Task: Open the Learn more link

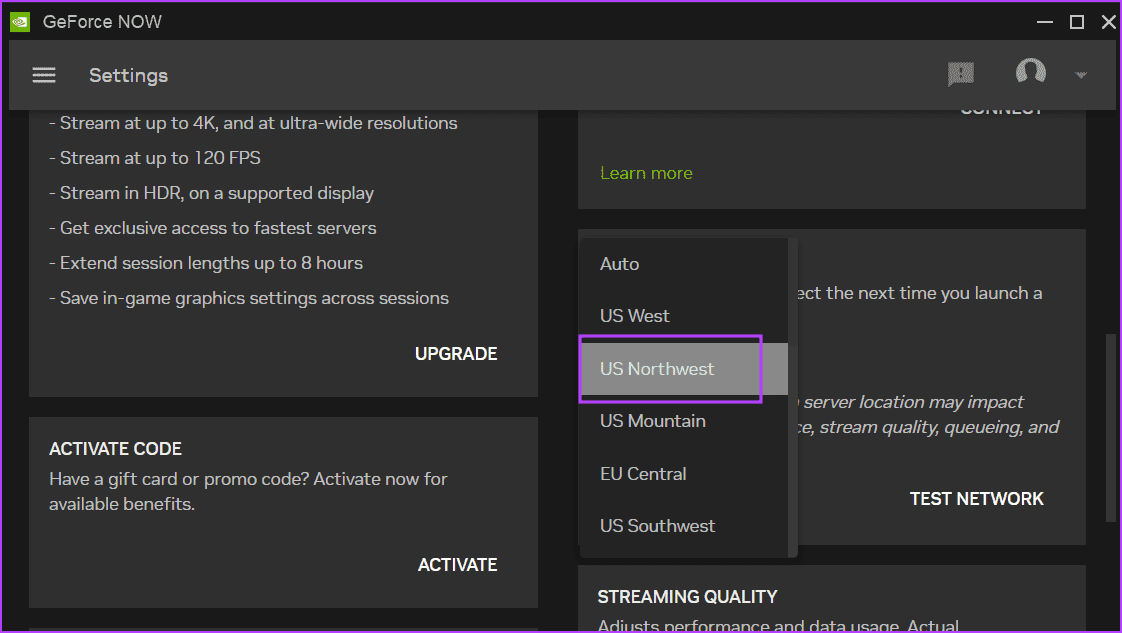Action: point(646,173)
